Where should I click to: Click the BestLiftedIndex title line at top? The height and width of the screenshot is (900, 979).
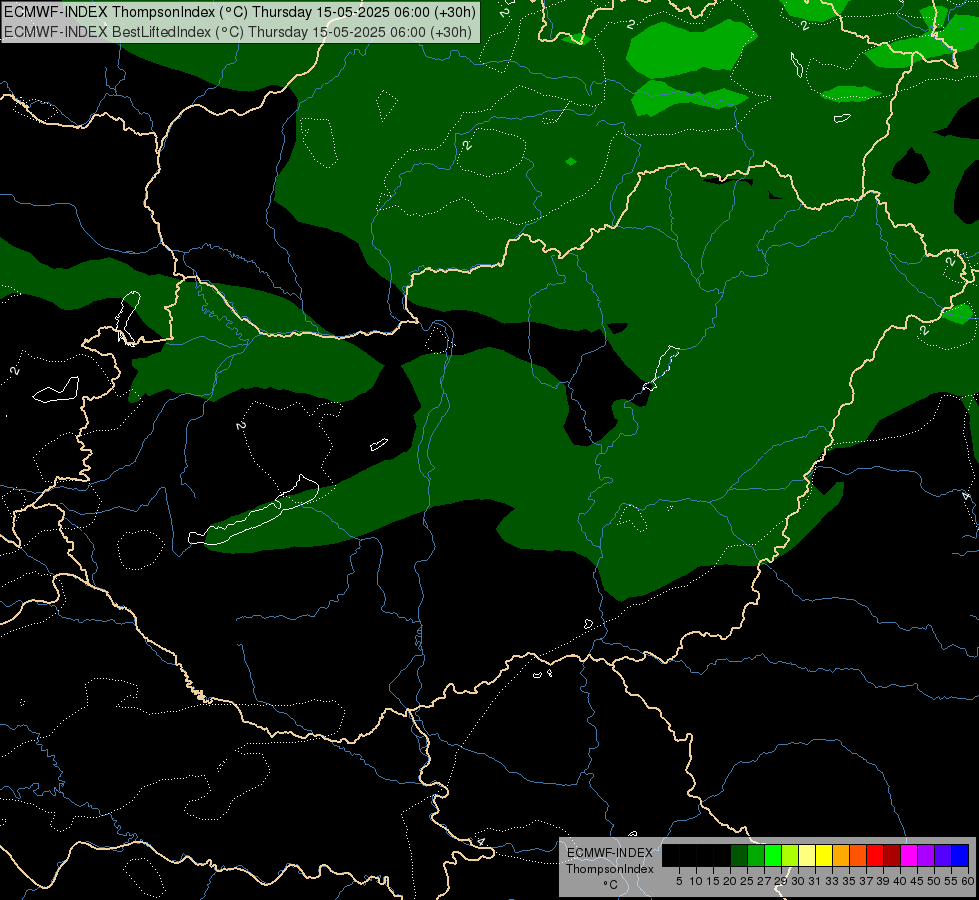pyautogui.click(x=238, y=32)
